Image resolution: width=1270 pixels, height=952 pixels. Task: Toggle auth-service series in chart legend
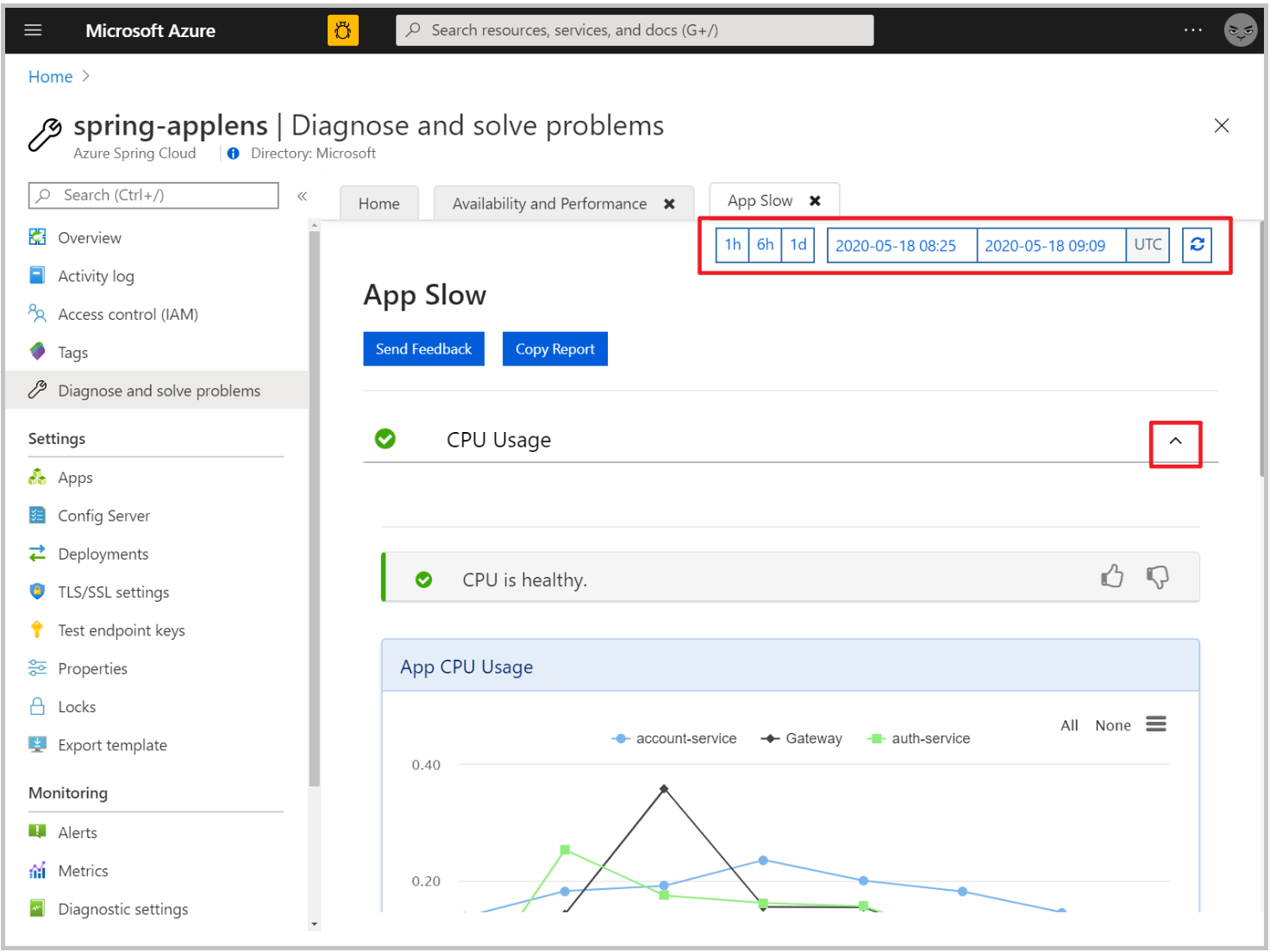tap(919, 739)
